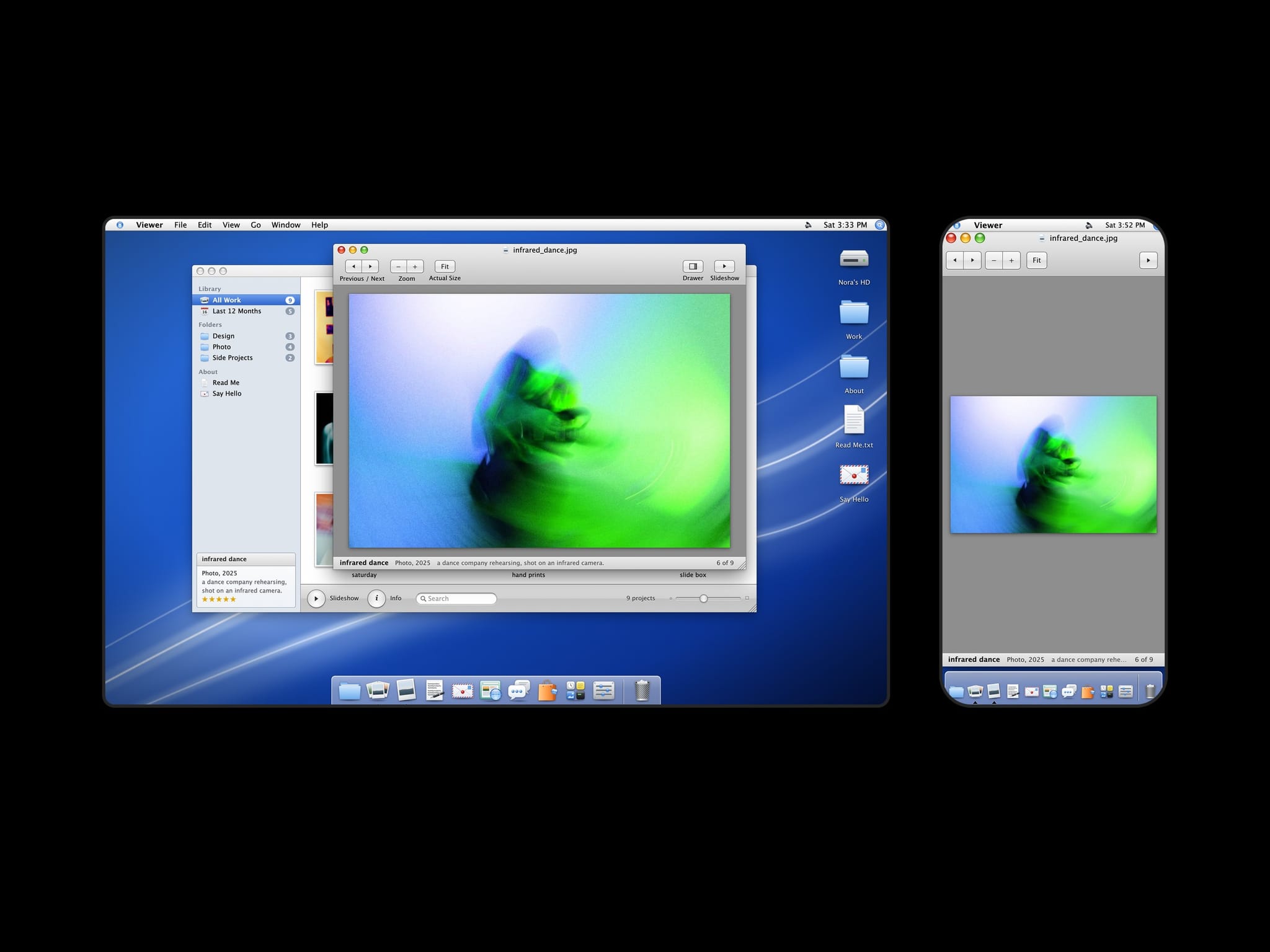Open the Photo folder in the sidebar
The height and width of the screenshot is (952, 1270).
tap(246, 347)
